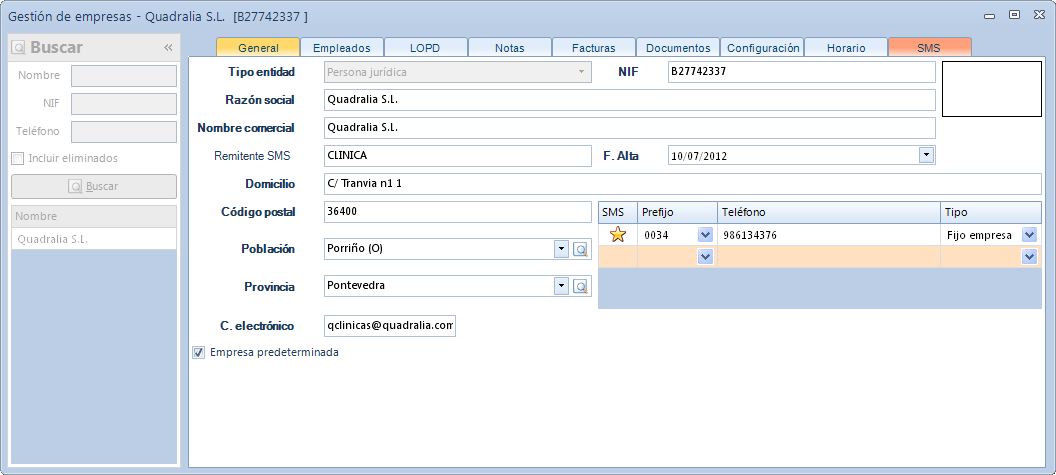Screen dimensions: 1056x475
Task: Click the Código postal field 36400
Action: click(x=457, y=212)
